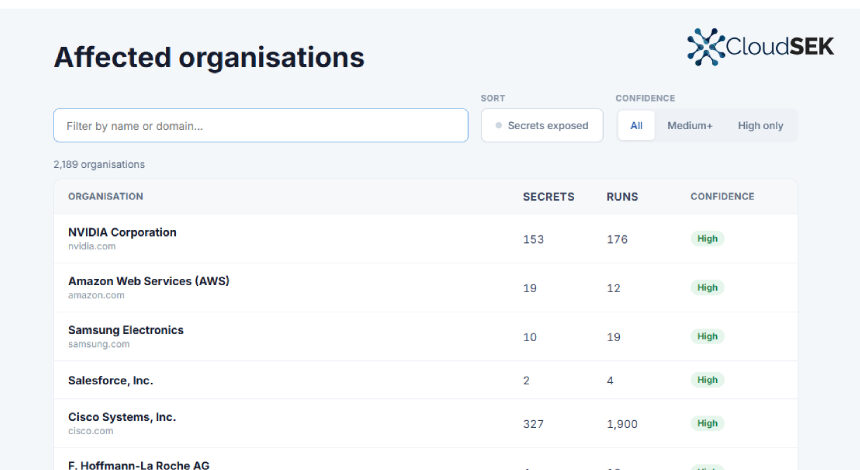Click the High badge in Samsung row
The width and height of the screenshot is (860, 470).
[707, 336]
